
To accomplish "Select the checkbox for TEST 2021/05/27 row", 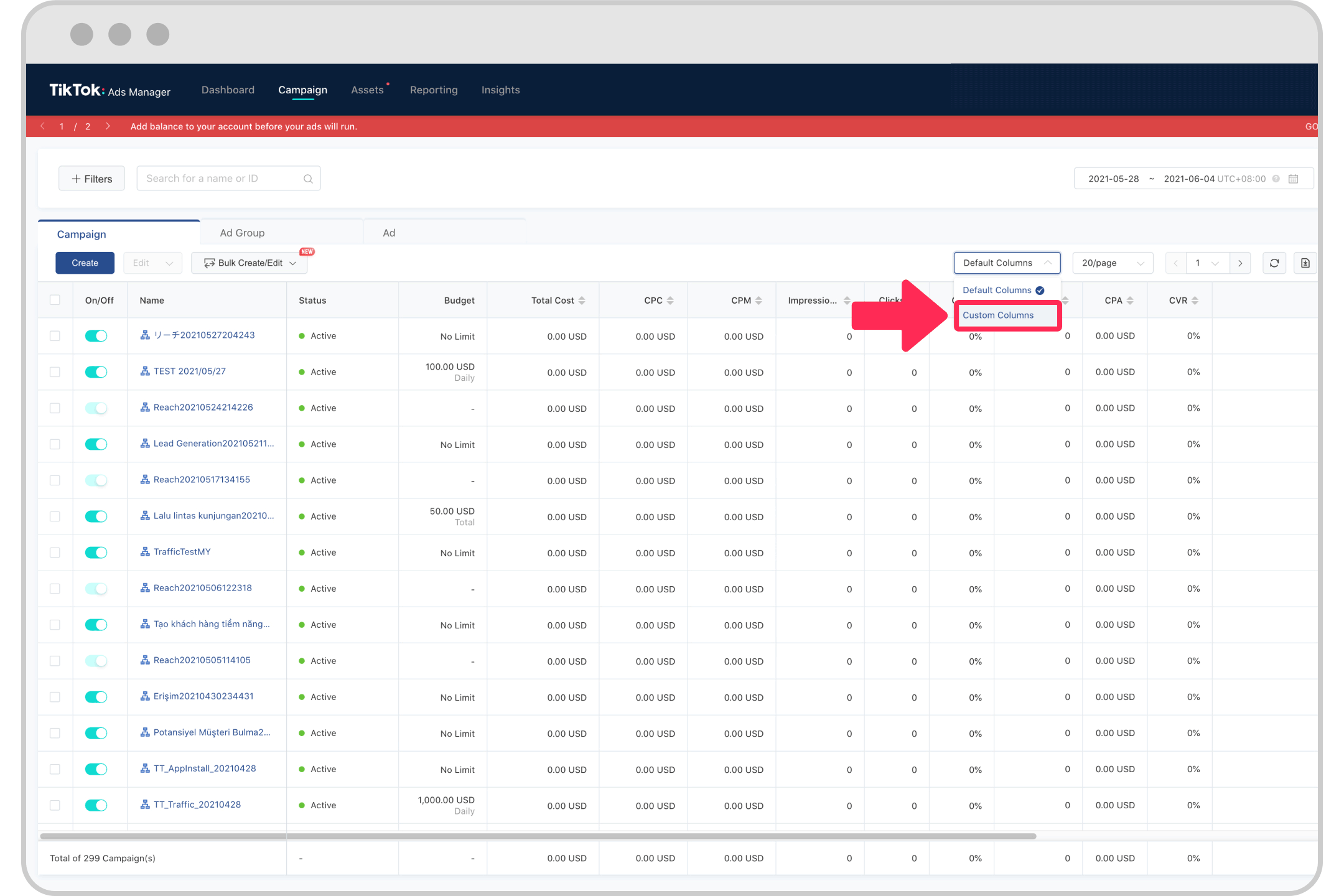I will pyautogui.click(x=55, y=371).
